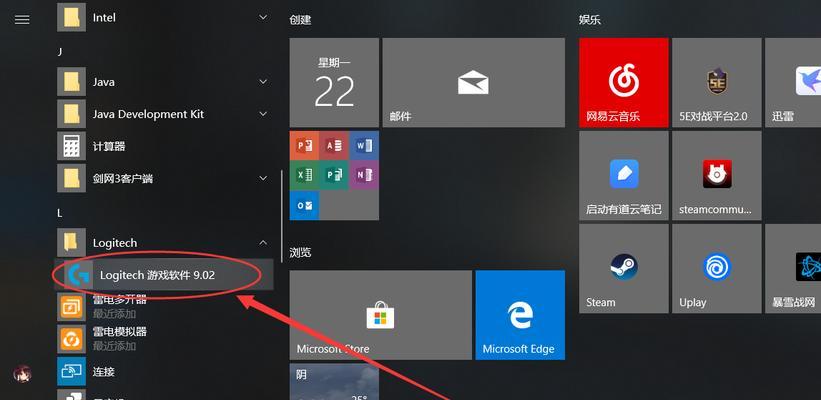Click the Java Development Kit label

[x=148, y=114]
